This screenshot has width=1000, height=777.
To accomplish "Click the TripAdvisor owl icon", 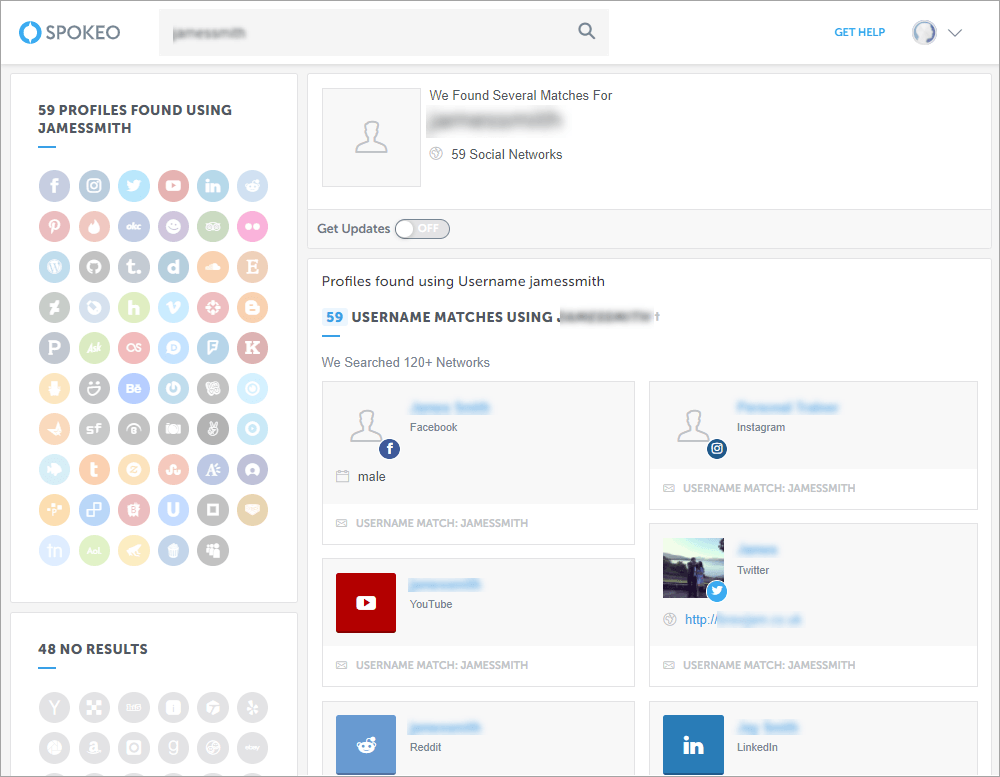I will pos(213,226).
